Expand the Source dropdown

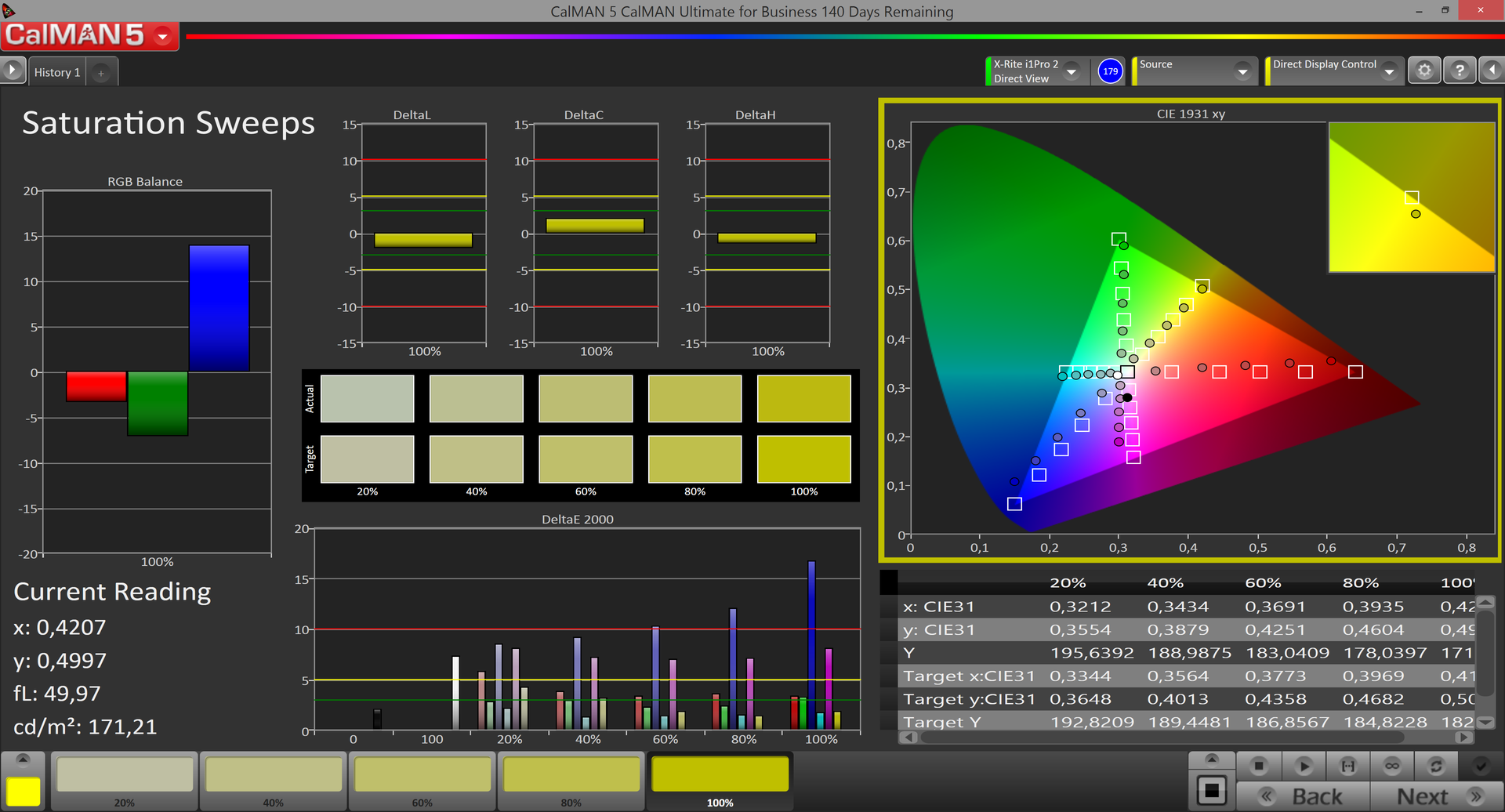[x=1242, y=71]
